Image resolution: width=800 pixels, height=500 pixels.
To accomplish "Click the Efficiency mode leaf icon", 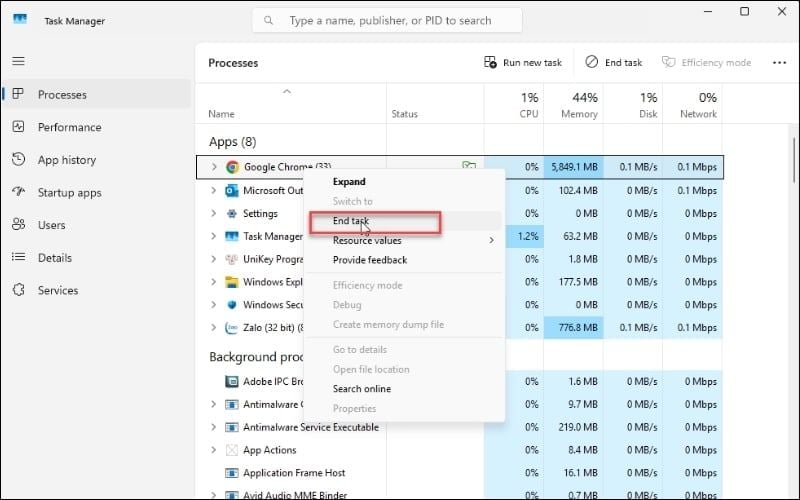I will (668, 62).
